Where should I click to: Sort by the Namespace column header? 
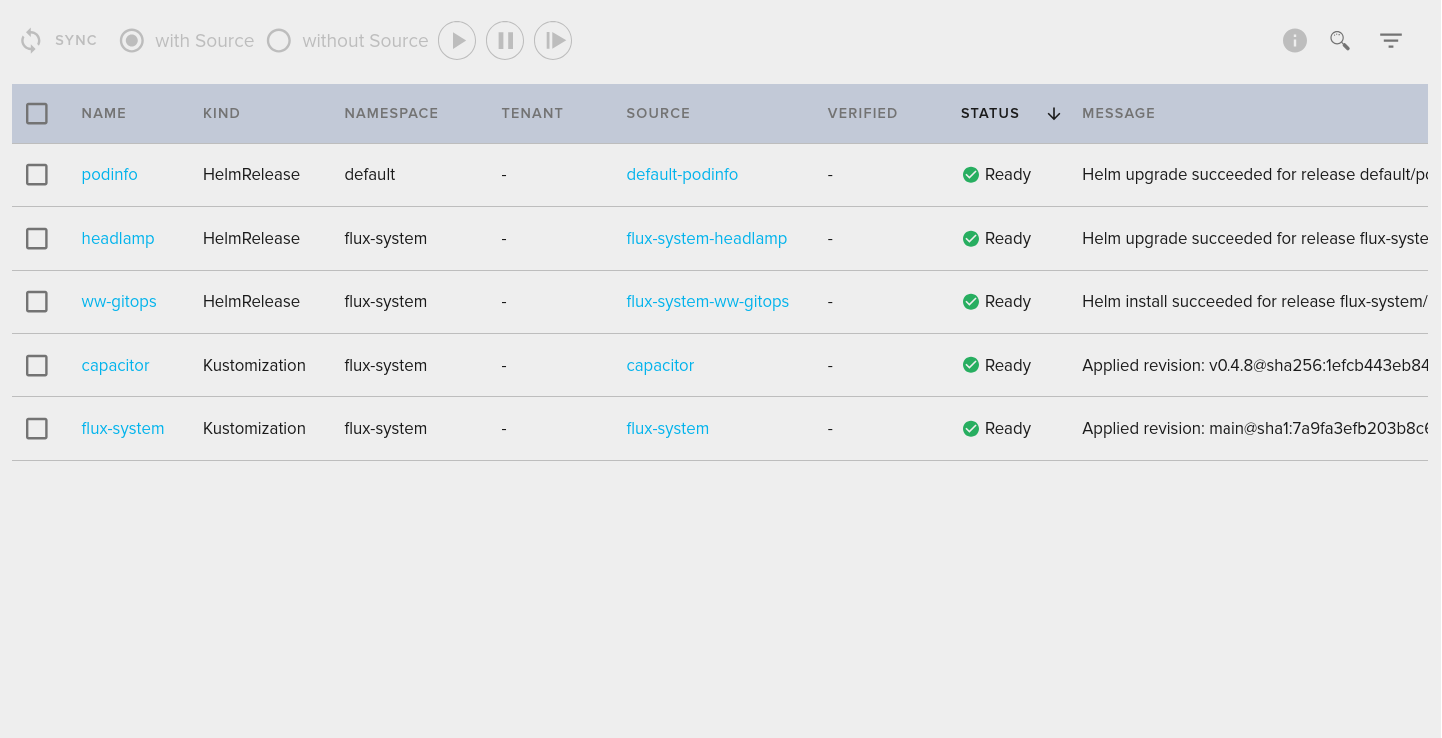coord(391,114)
